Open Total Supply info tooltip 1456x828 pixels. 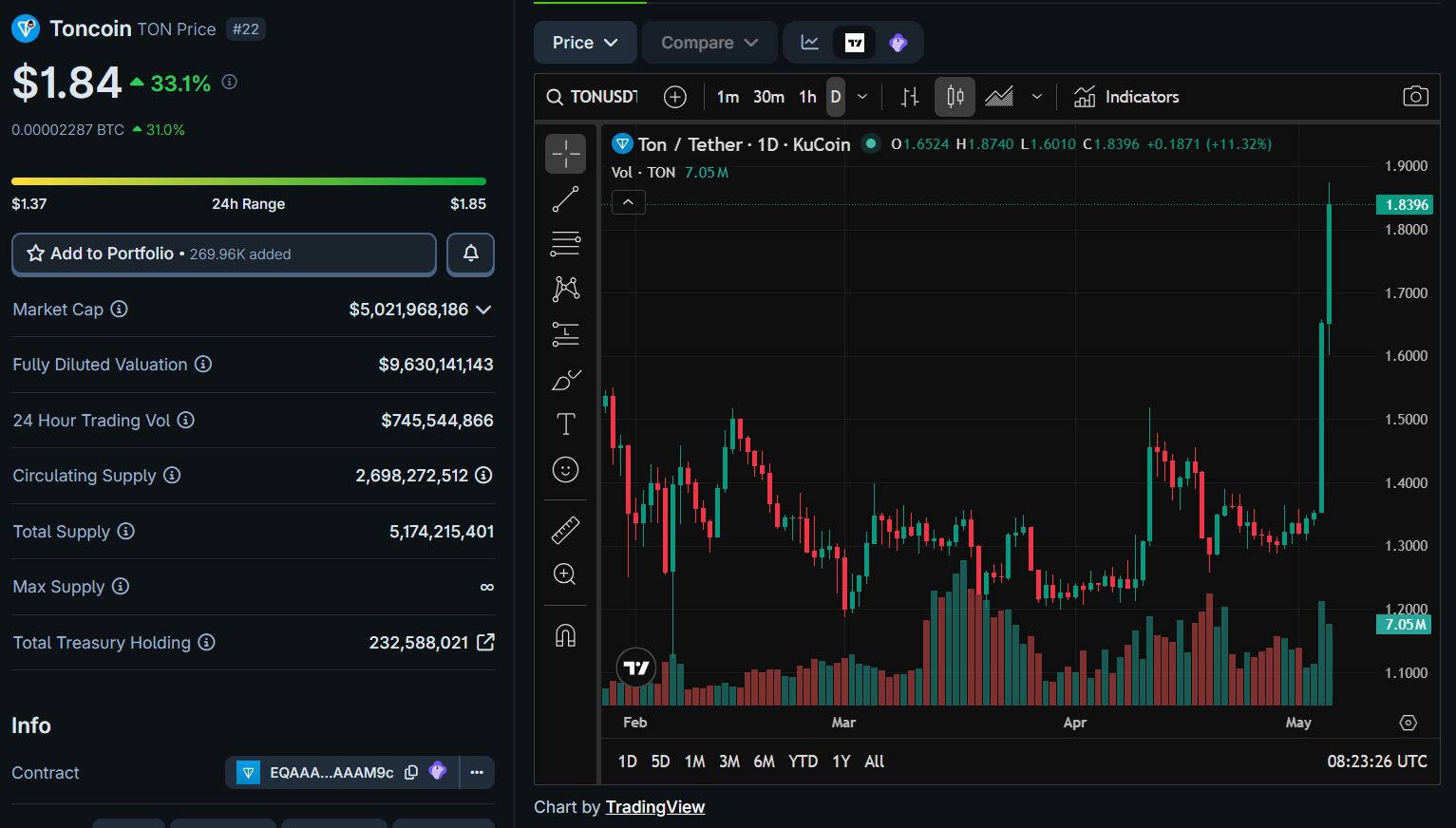tap(125, 531)
